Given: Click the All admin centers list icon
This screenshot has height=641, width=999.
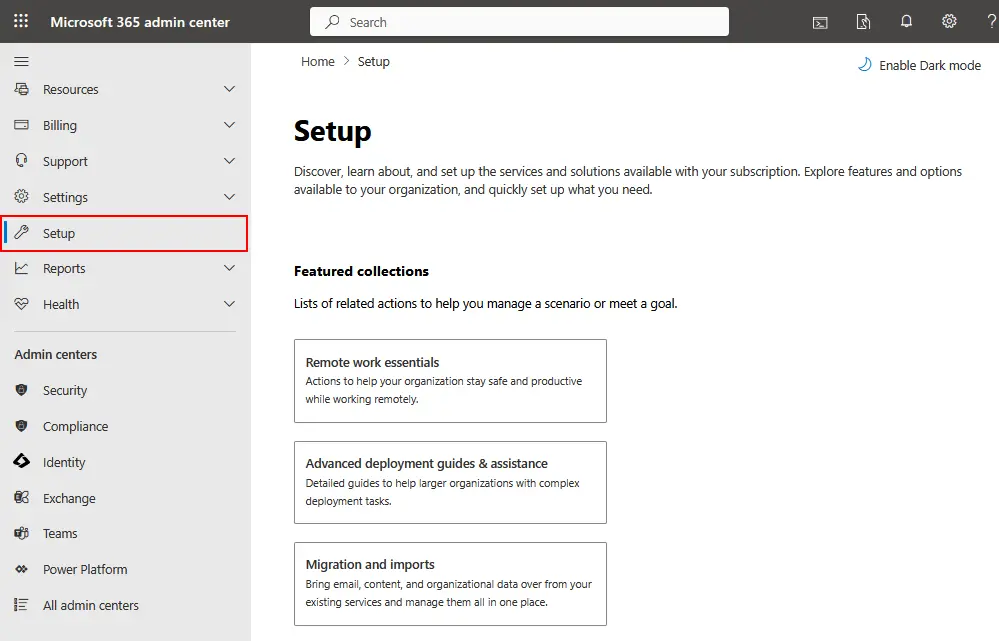Looking at the screenshot, I should [22, 605].
